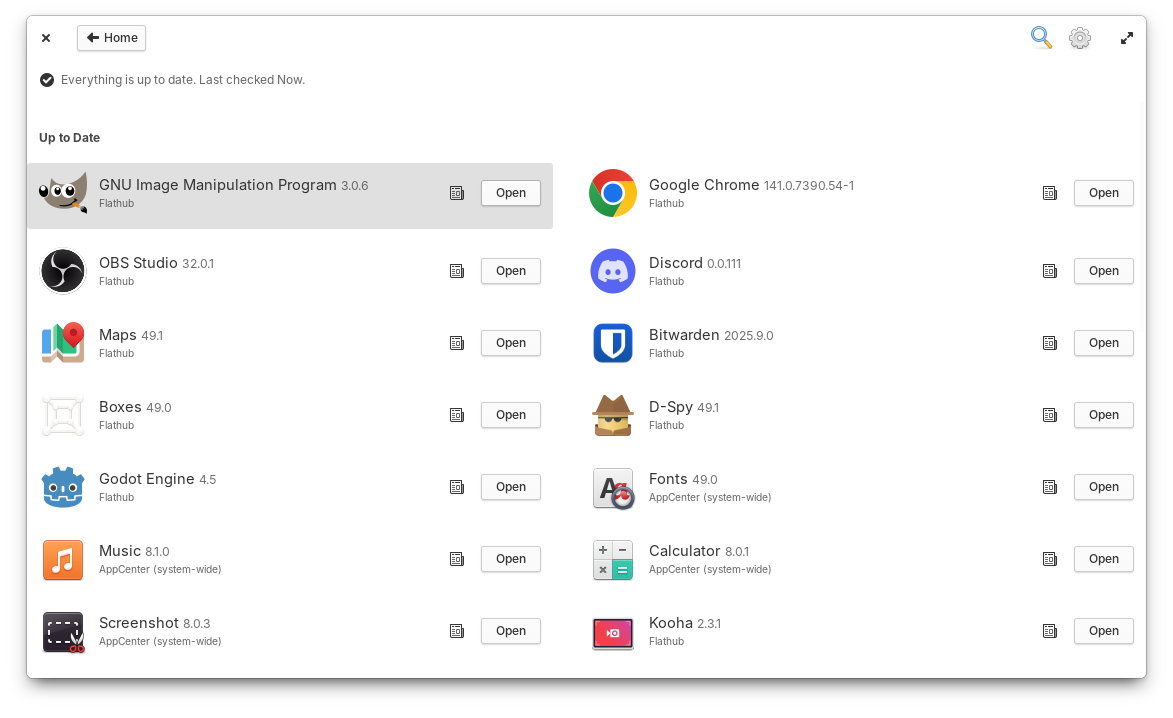
Task: Click the Kooha screen recorder icon
Action: coord(613,631)
